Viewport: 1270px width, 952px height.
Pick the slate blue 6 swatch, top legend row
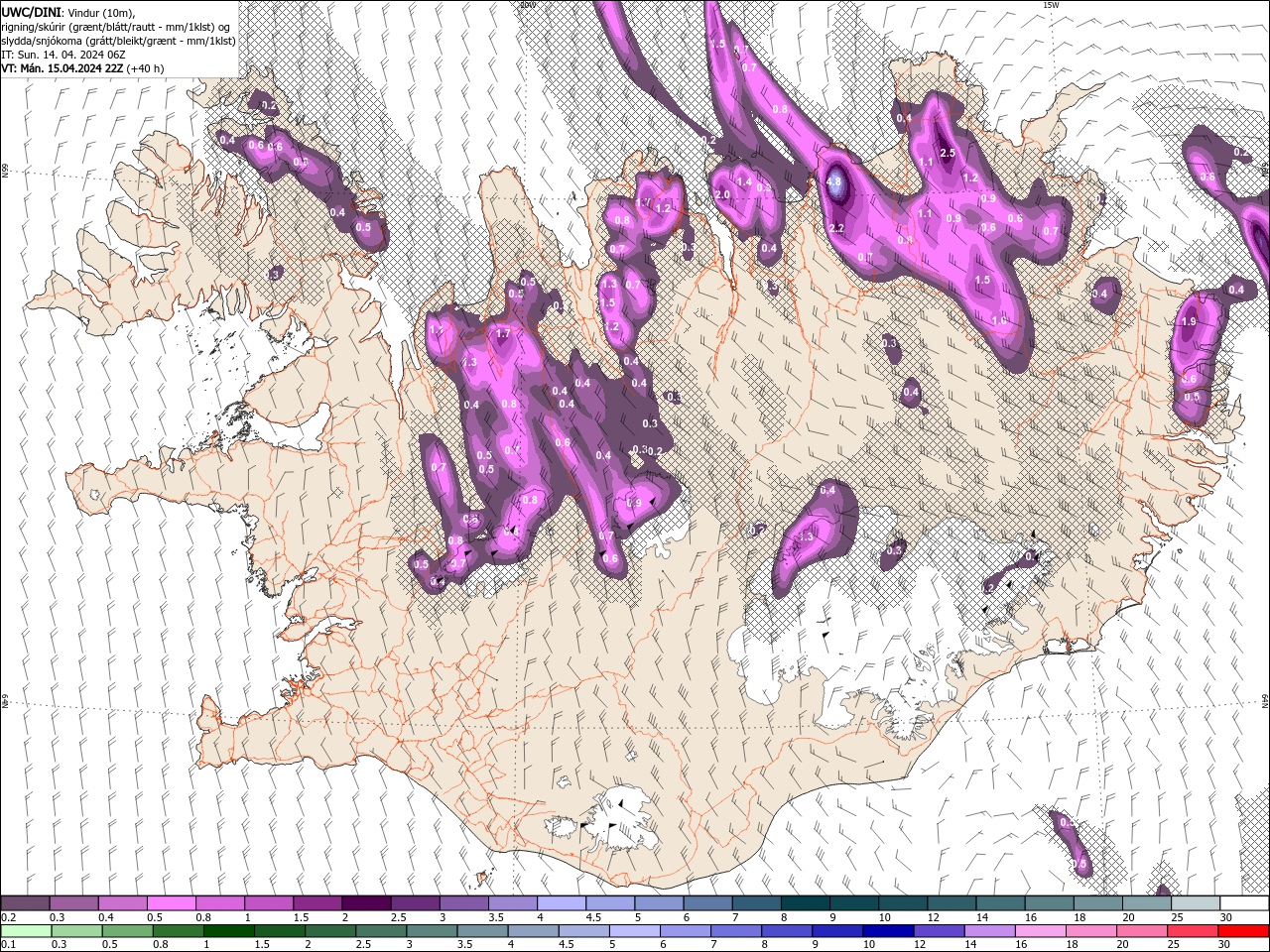tap(708, 903)
